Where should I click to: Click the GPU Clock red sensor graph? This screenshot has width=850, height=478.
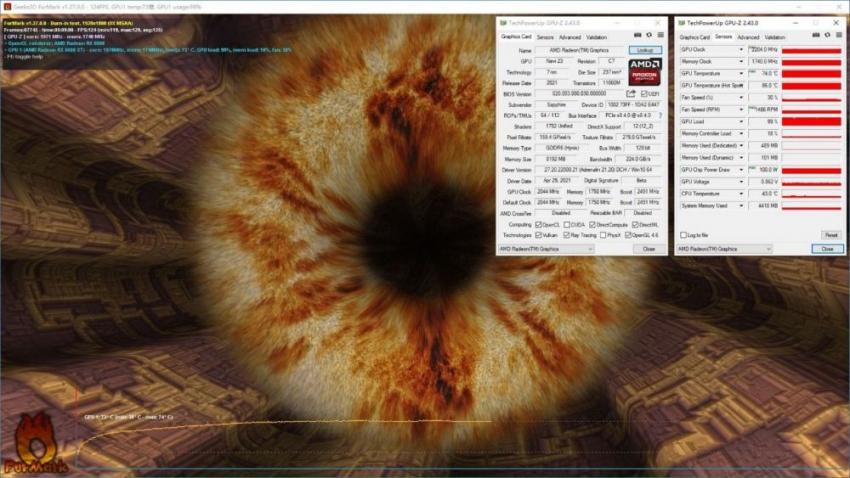(812, 50)
